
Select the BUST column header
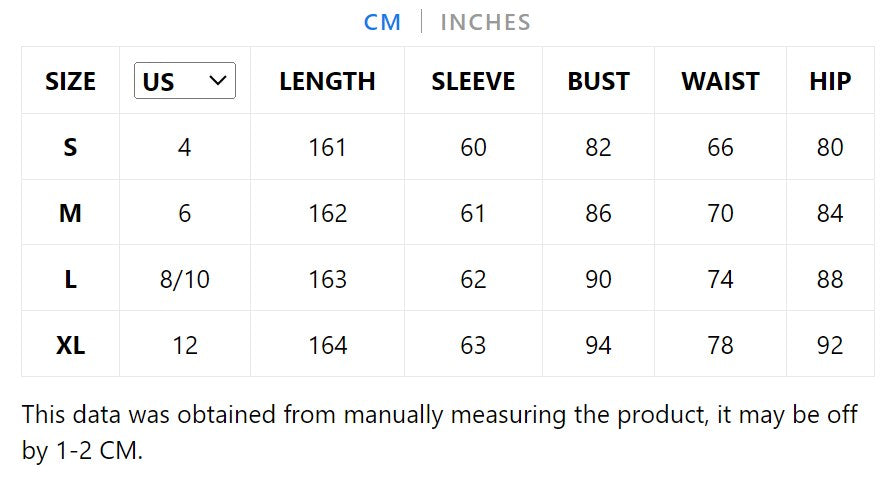[598, 81]
